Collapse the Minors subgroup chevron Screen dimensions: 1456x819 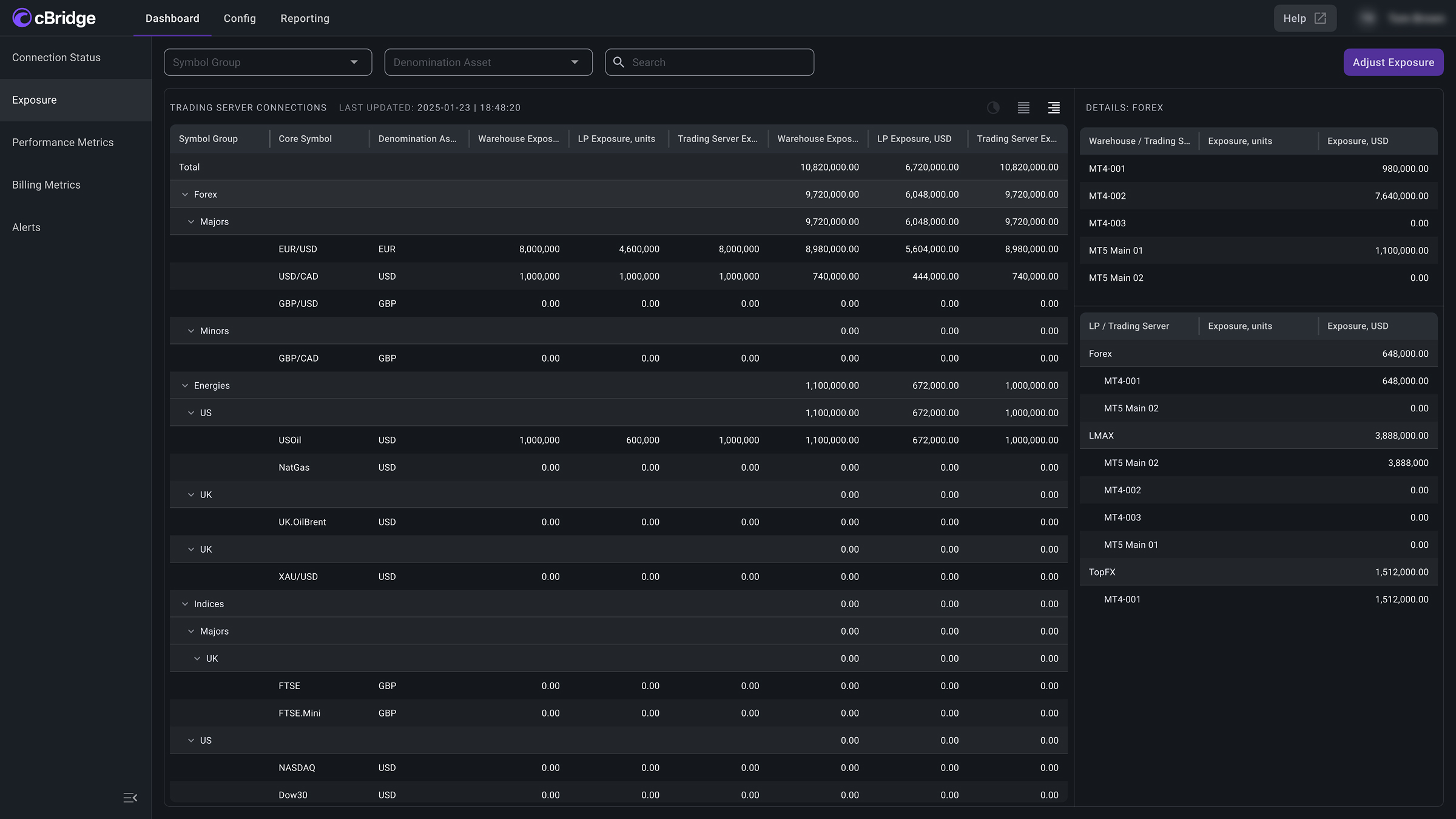191,331
